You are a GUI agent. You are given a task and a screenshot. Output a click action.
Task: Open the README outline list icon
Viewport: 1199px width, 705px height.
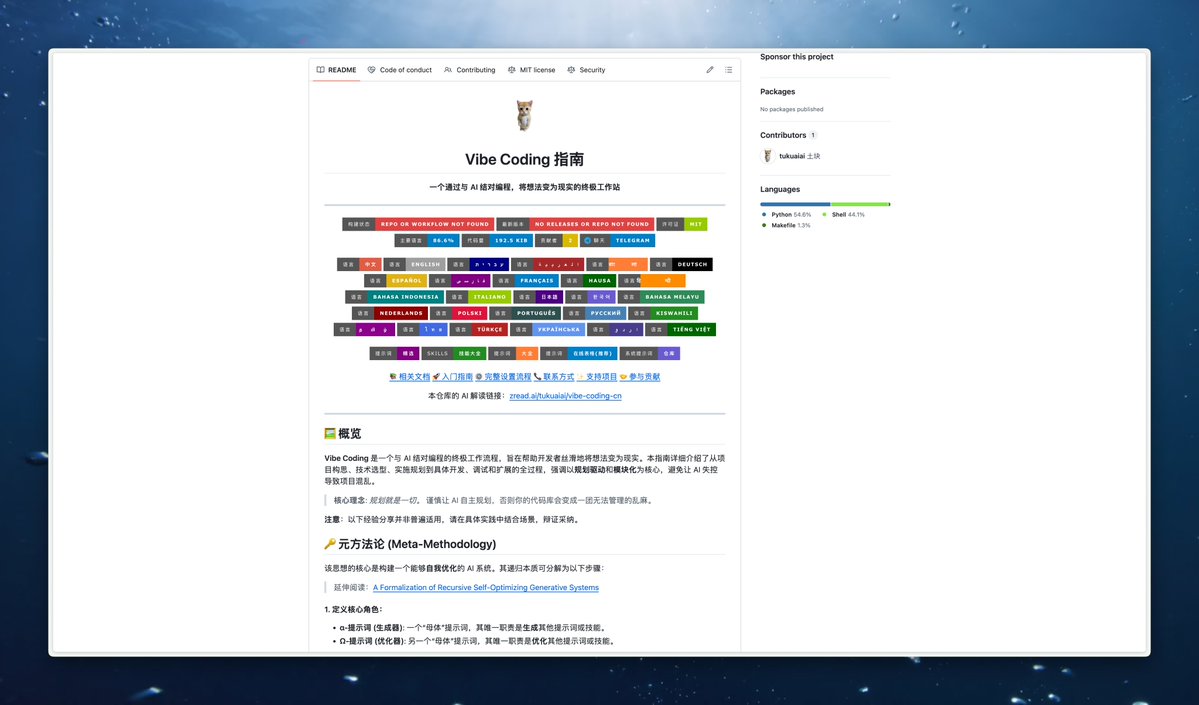coord(729,70)
